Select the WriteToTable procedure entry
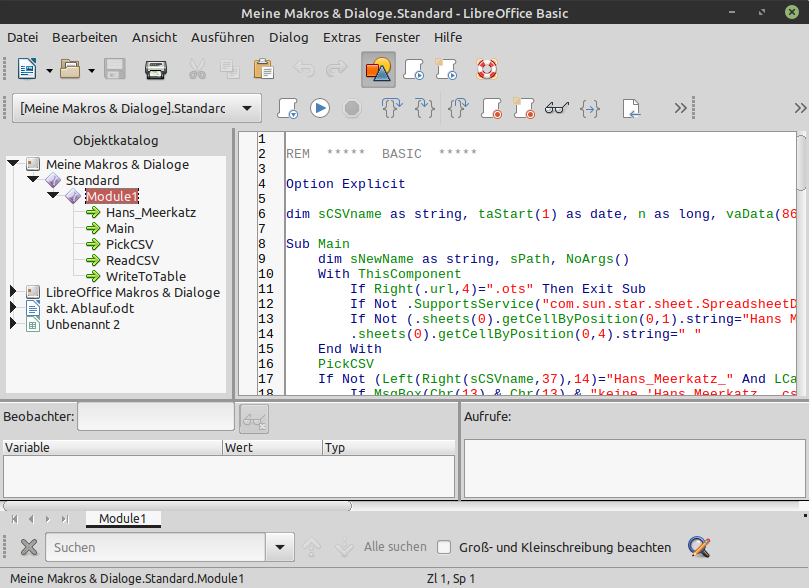This screenshot has width=809, height=588. pos(146,276)
